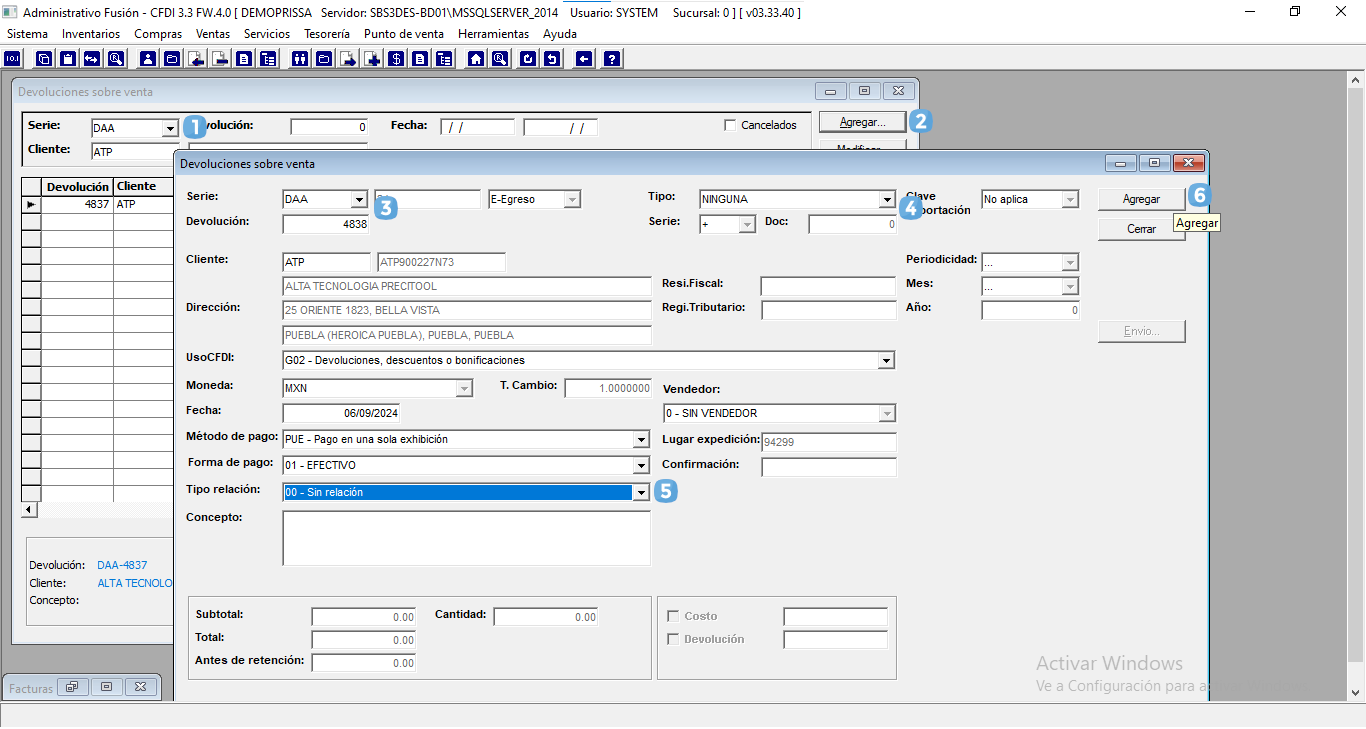Click the dollar sign toolbar icon

click(396, 59)
